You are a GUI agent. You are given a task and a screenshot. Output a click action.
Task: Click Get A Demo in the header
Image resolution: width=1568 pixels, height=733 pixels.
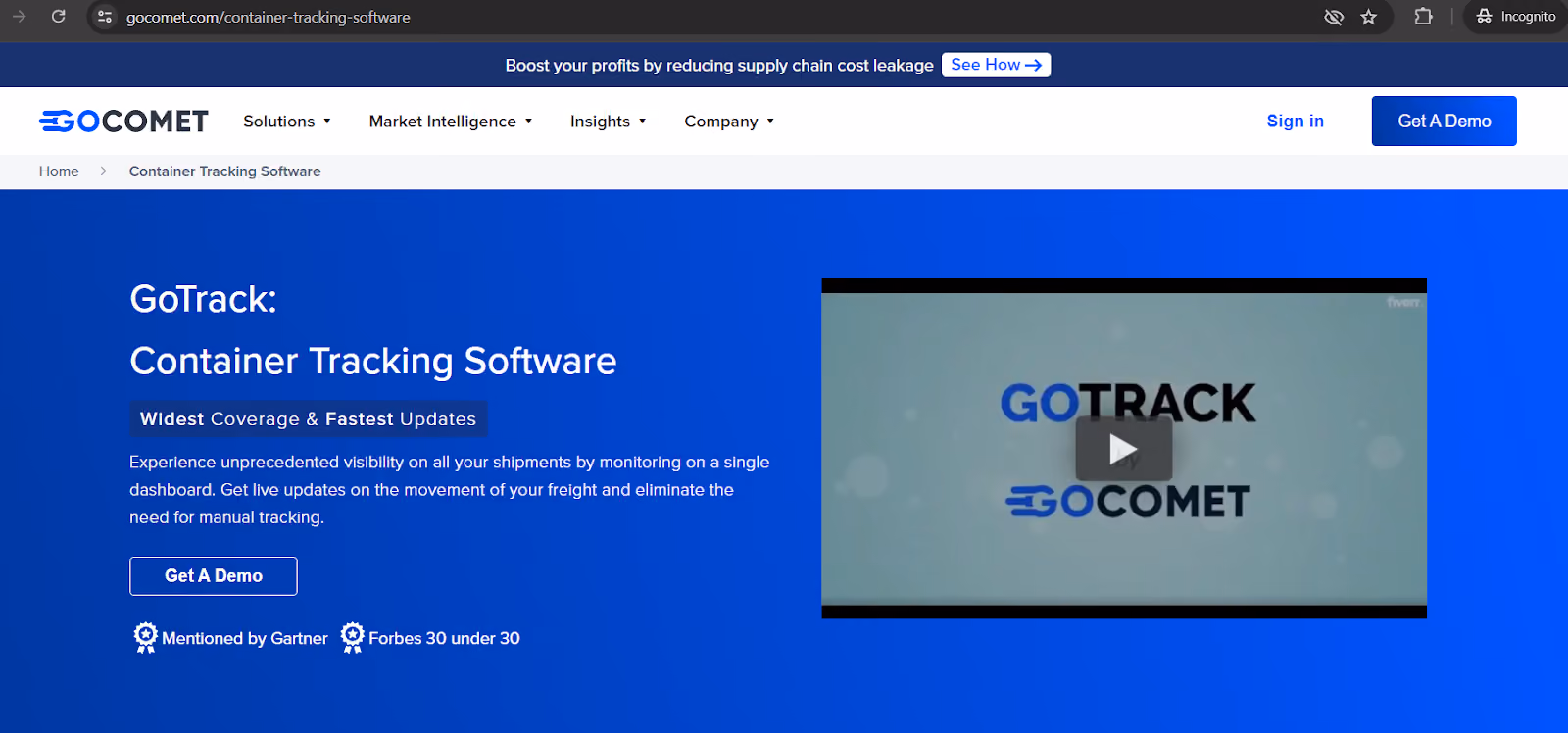tap(1445, 121)
